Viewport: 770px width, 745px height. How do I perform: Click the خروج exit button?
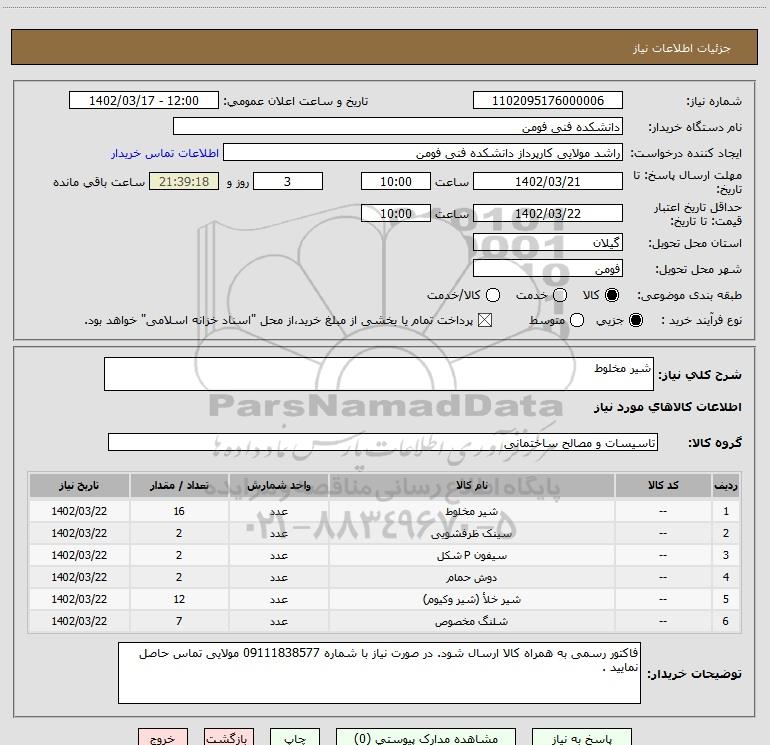163,739
